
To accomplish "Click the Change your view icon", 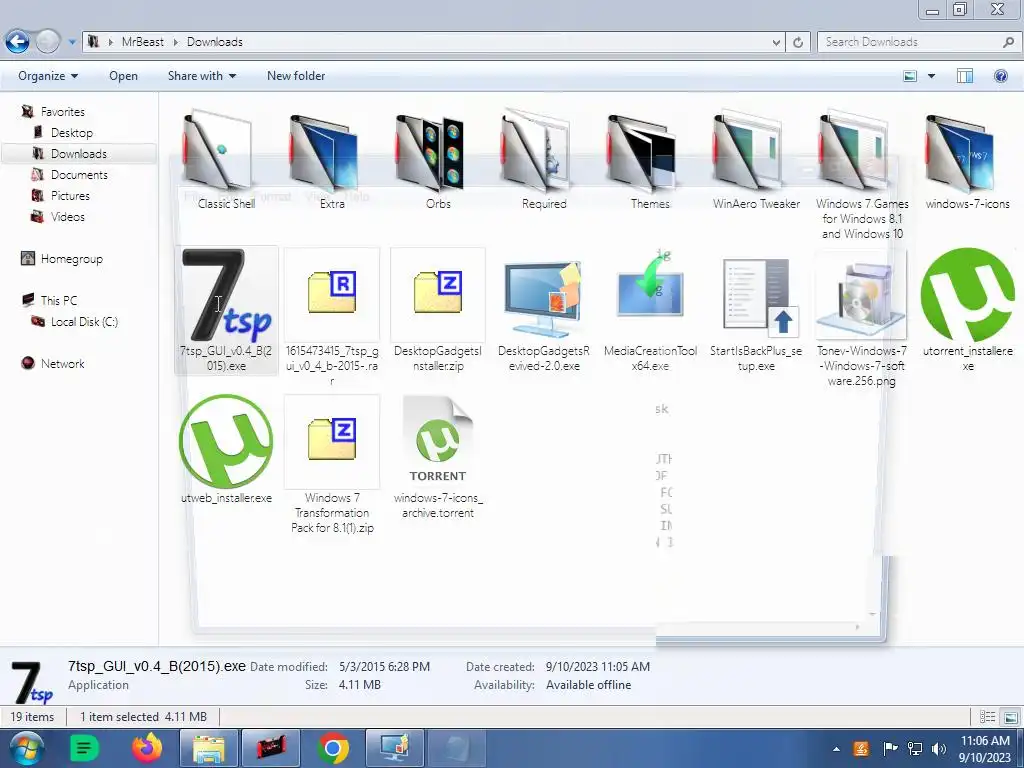I will (x=910, y=76).
